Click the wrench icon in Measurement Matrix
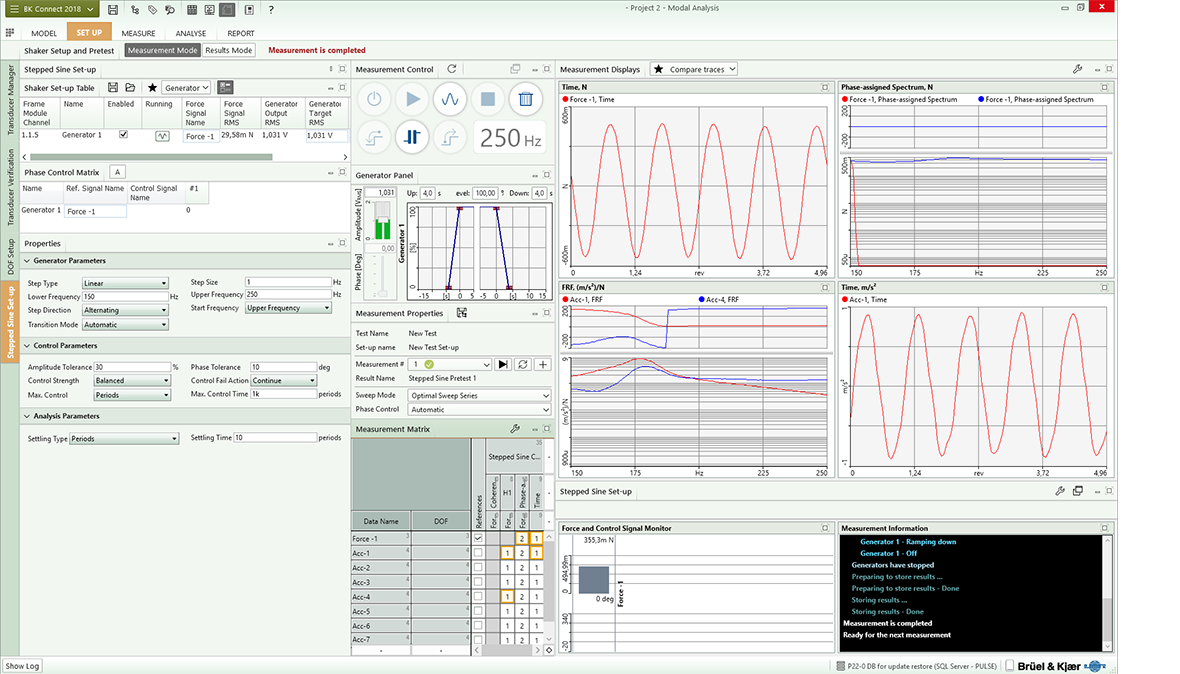1180x674 pixels. tap(515, 429)
